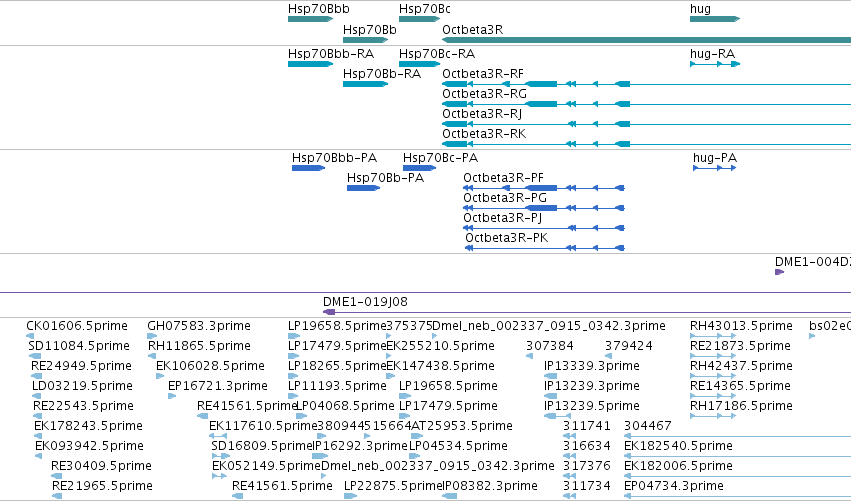
Task: Select the 304467 EST label
Action: [648, 426]
